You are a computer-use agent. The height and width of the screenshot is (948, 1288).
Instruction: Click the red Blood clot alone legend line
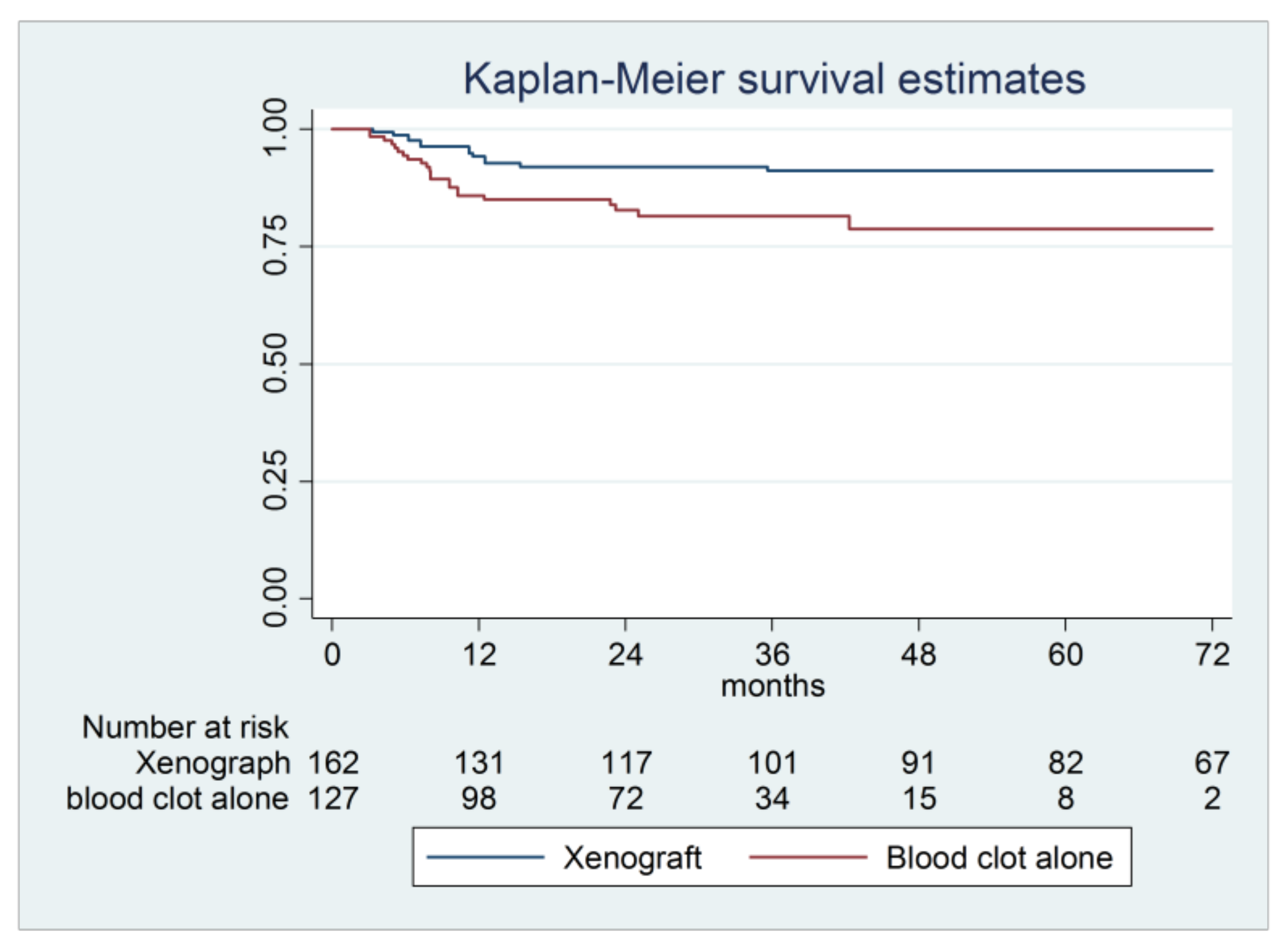pos(807,857)
